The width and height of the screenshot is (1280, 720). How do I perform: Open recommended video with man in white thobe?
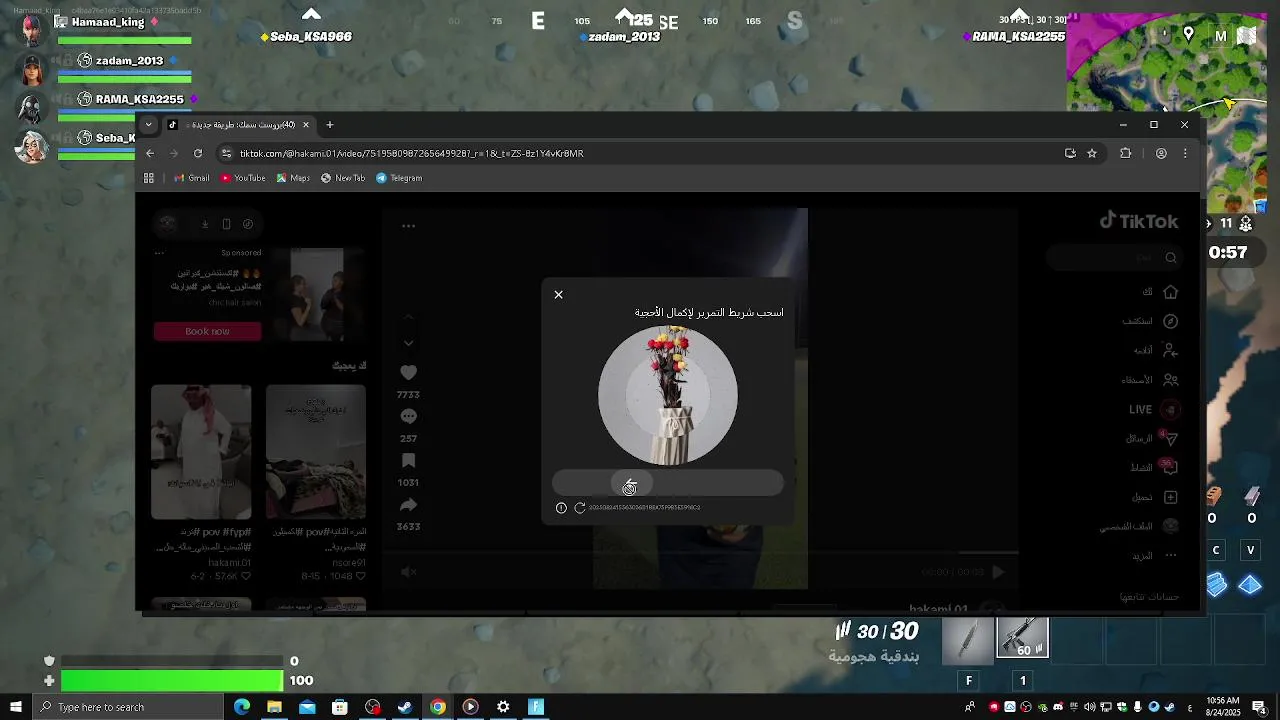pyautogui.click(x=201, y=452)
